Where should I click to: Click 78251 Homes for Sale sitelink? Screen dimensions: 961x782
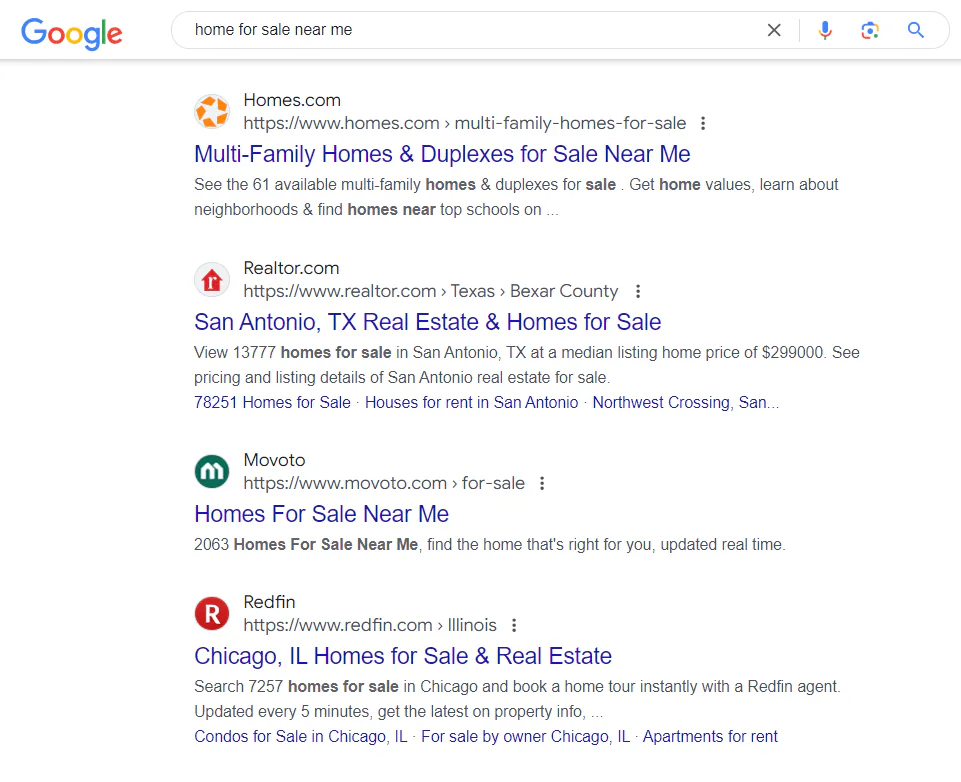pyautogui.click(x=272, y=403)
